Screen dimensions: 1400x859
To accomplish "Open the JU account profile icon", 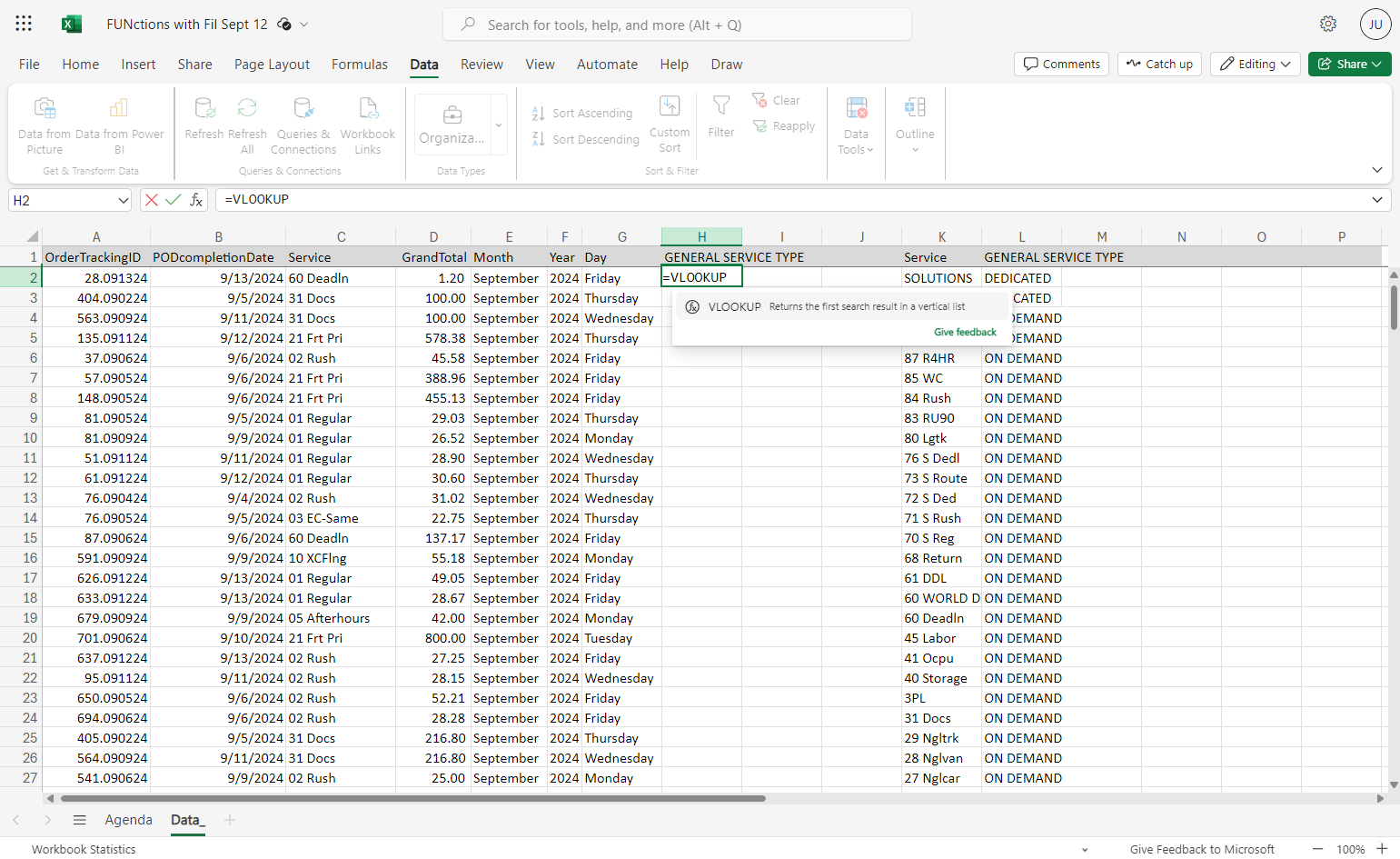I will (x=1375, y=25).
